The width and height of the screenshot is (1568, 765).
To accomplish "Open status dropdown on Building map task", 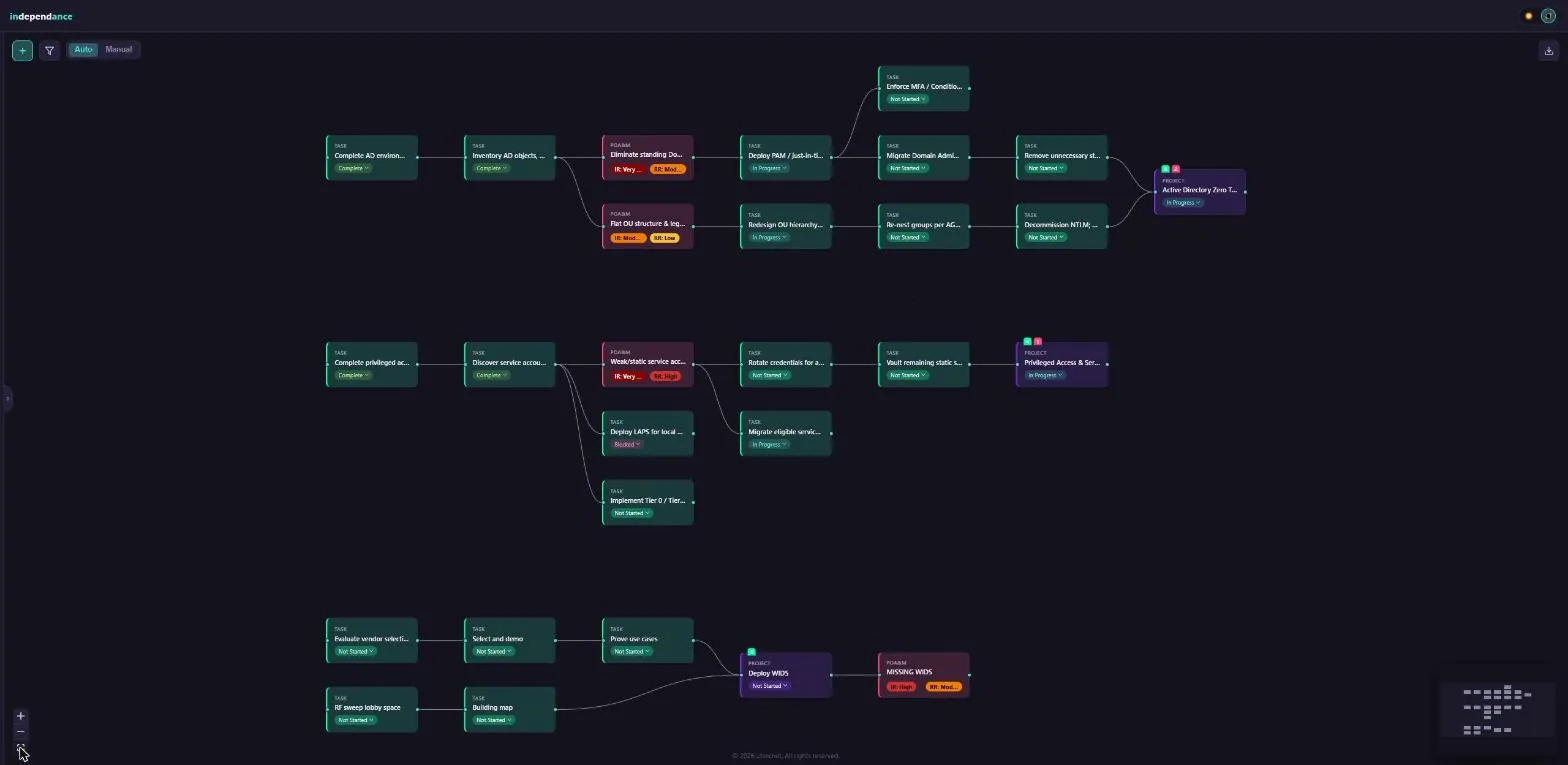I will coord(493,720).
